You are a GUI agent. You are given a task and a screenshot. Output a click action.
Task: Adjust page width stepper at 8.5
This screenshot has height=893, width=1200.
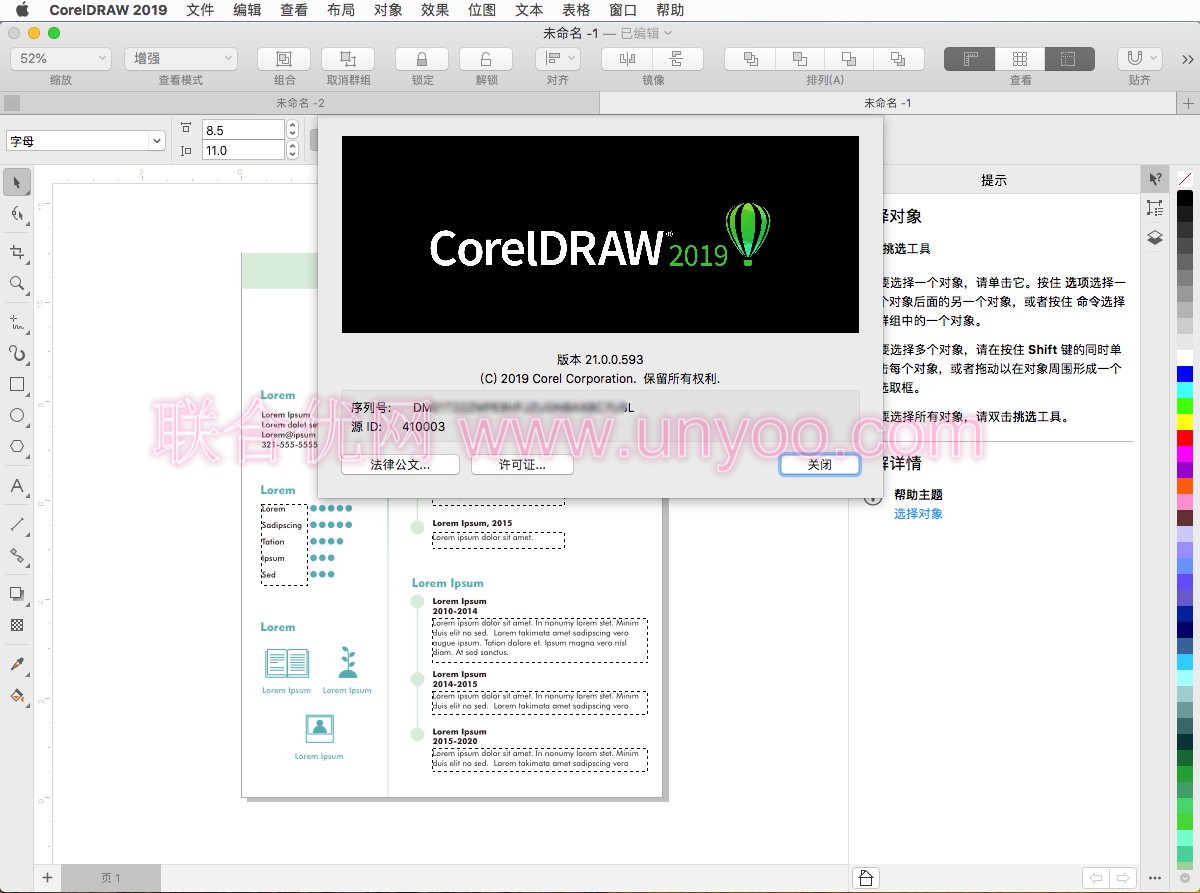coord(292,130)
